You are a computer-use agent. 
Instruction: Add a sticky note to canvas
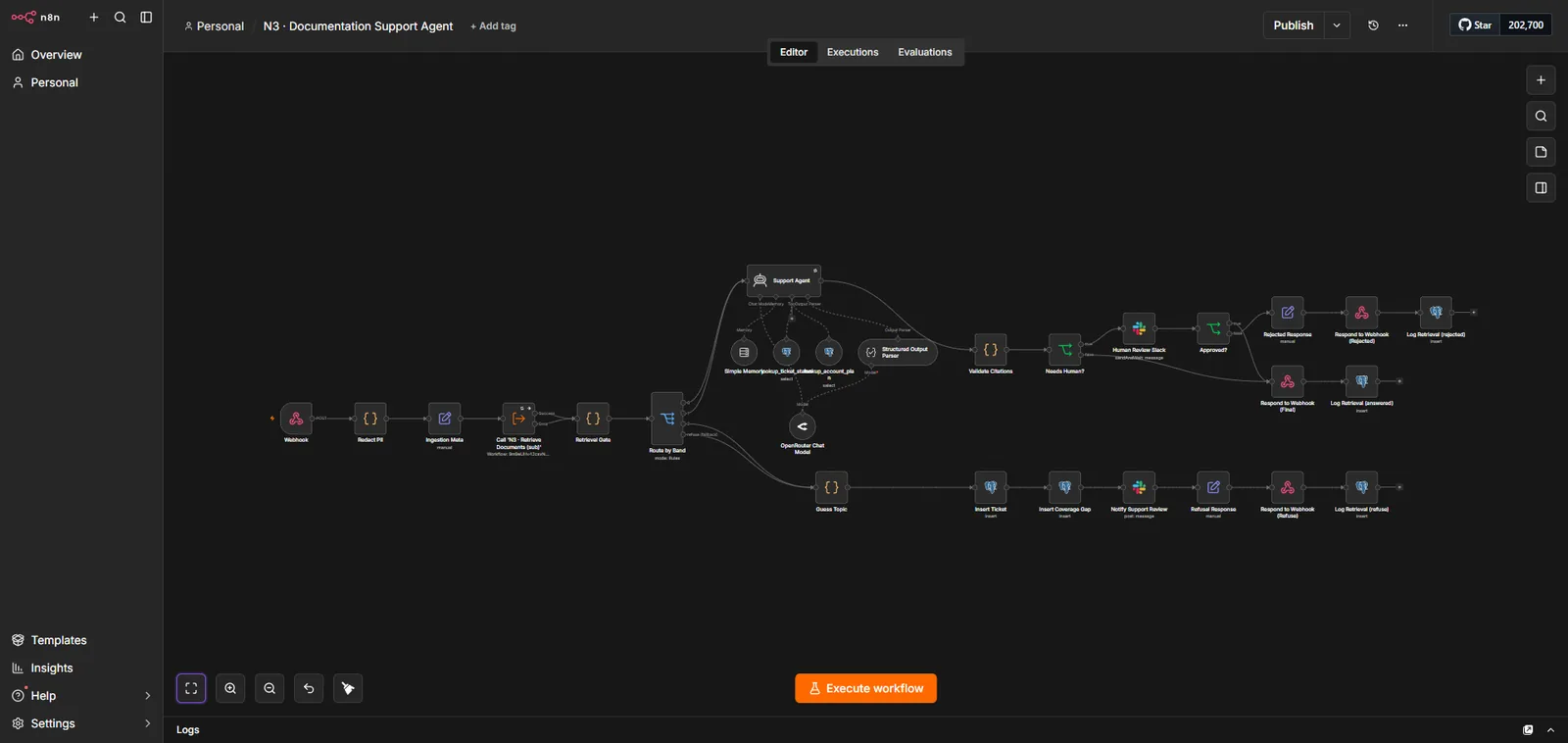point(1541,152)
